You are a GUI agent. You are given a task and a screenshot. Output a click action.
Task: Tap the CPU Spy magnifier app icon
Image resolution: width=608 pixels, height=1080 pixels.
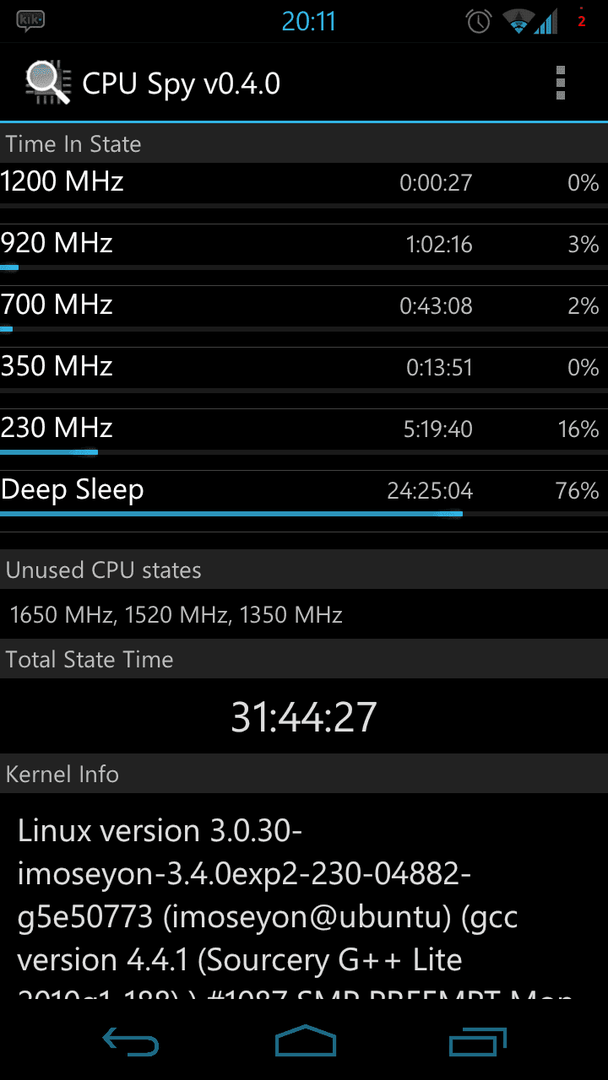[x=48, y=83]
